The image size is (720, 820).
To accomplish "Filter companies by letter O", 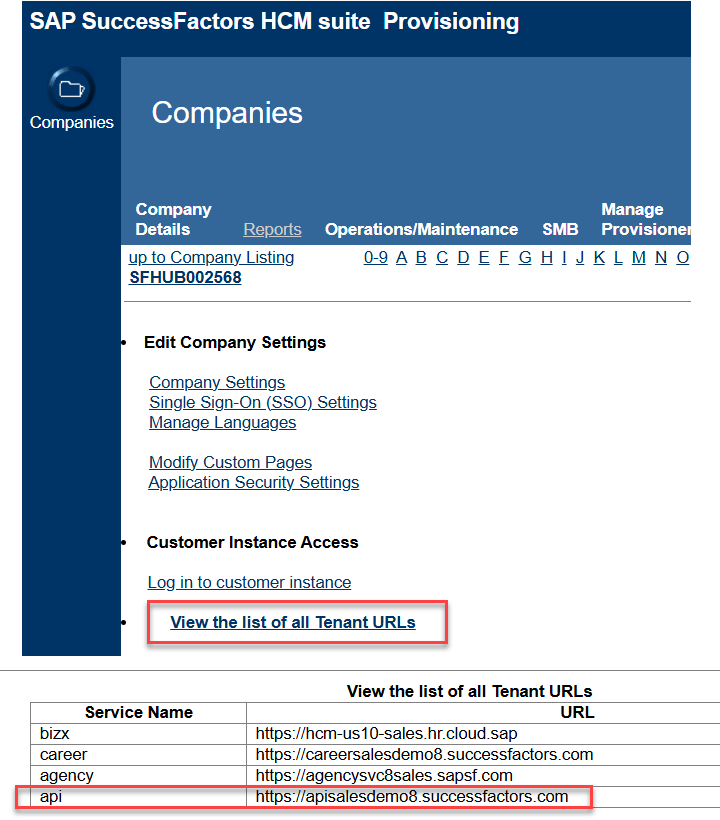I will tap(682, 257).
